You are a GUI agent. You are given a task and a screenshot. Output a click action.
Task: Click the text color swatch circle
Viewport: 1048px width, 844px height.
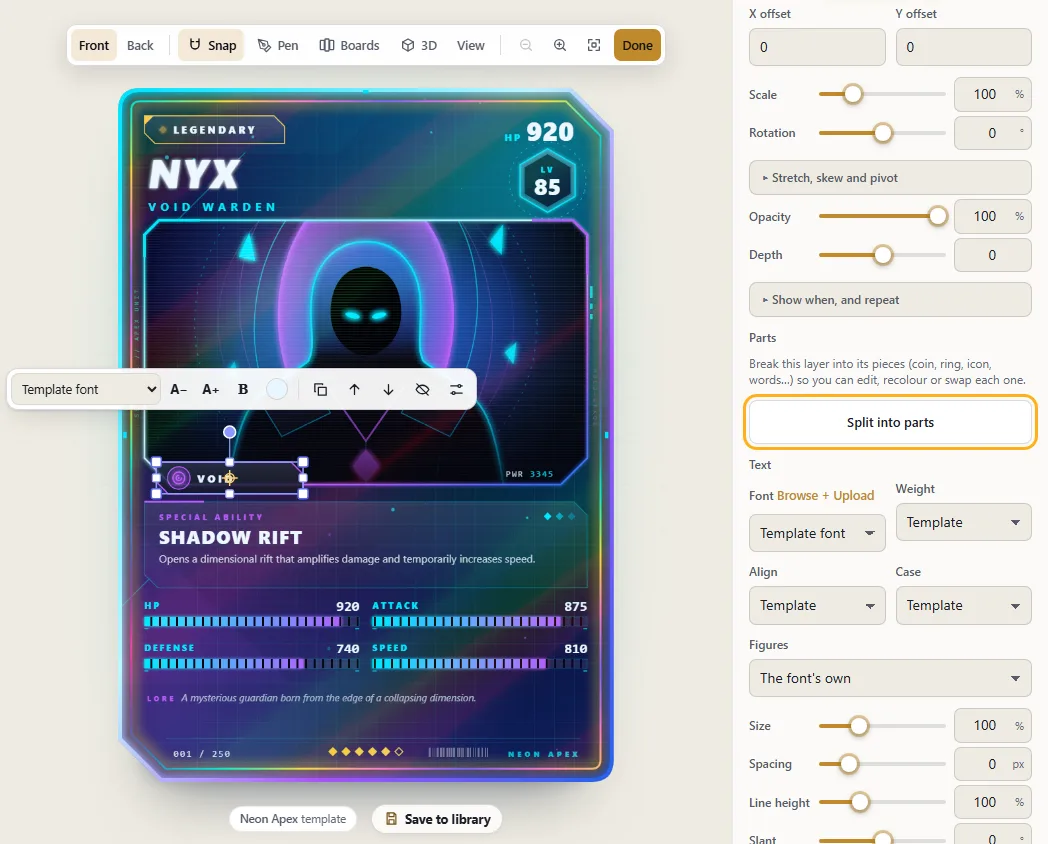(x=277, y=390)
